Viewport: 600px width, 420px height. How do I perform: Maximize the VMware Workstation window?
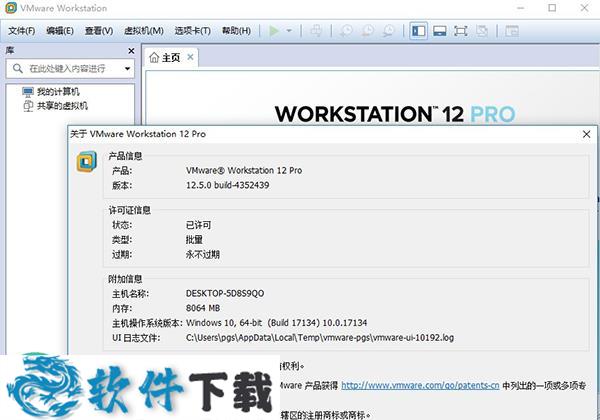tap(552, 8)
